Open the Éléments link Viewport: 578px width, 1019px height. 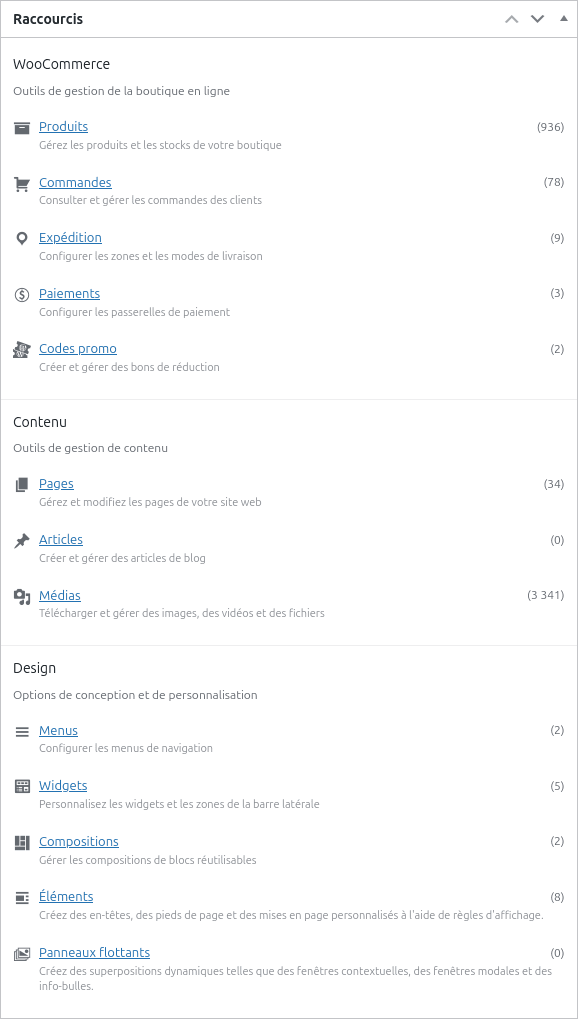(x=66, y=896)
